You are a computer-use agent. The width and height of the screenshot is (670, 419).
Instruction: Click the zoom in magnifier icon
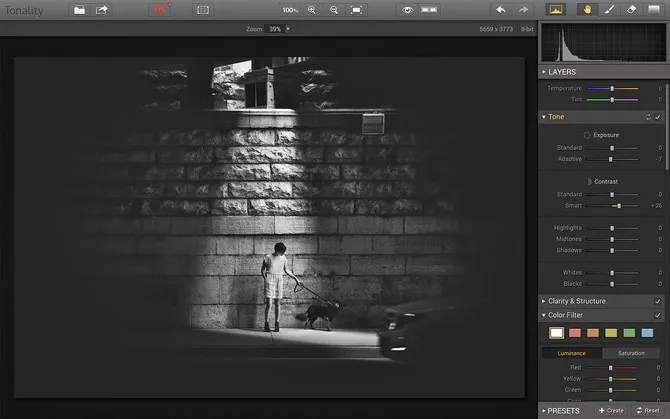[x=312, y=9]
